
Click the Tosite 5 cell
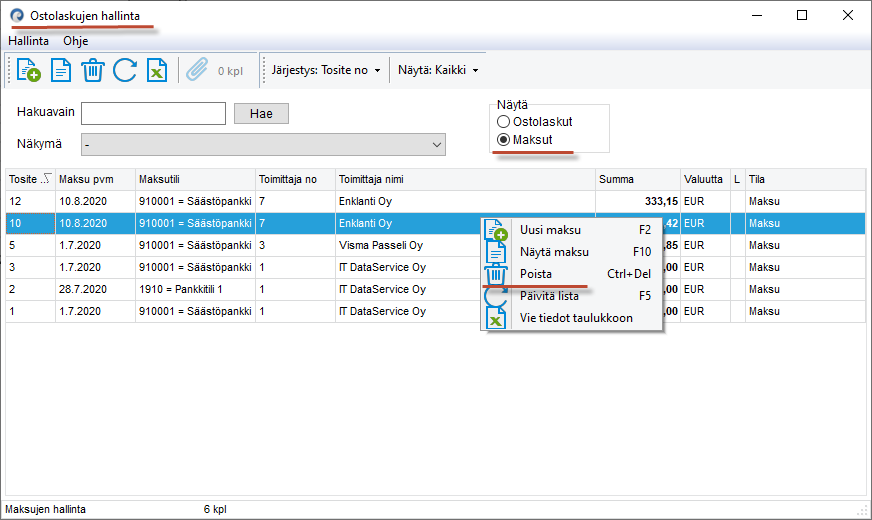tap(30, 245)
